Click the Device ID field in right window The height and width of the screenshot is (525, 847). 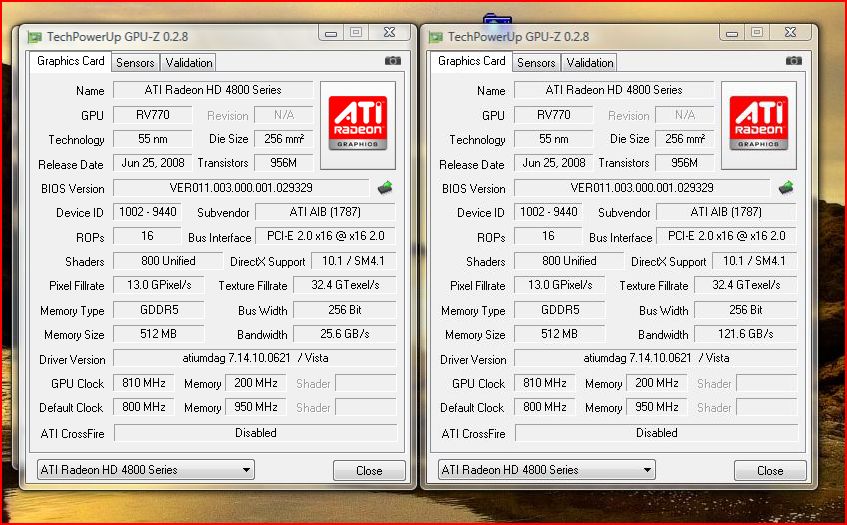click(548, 212)
